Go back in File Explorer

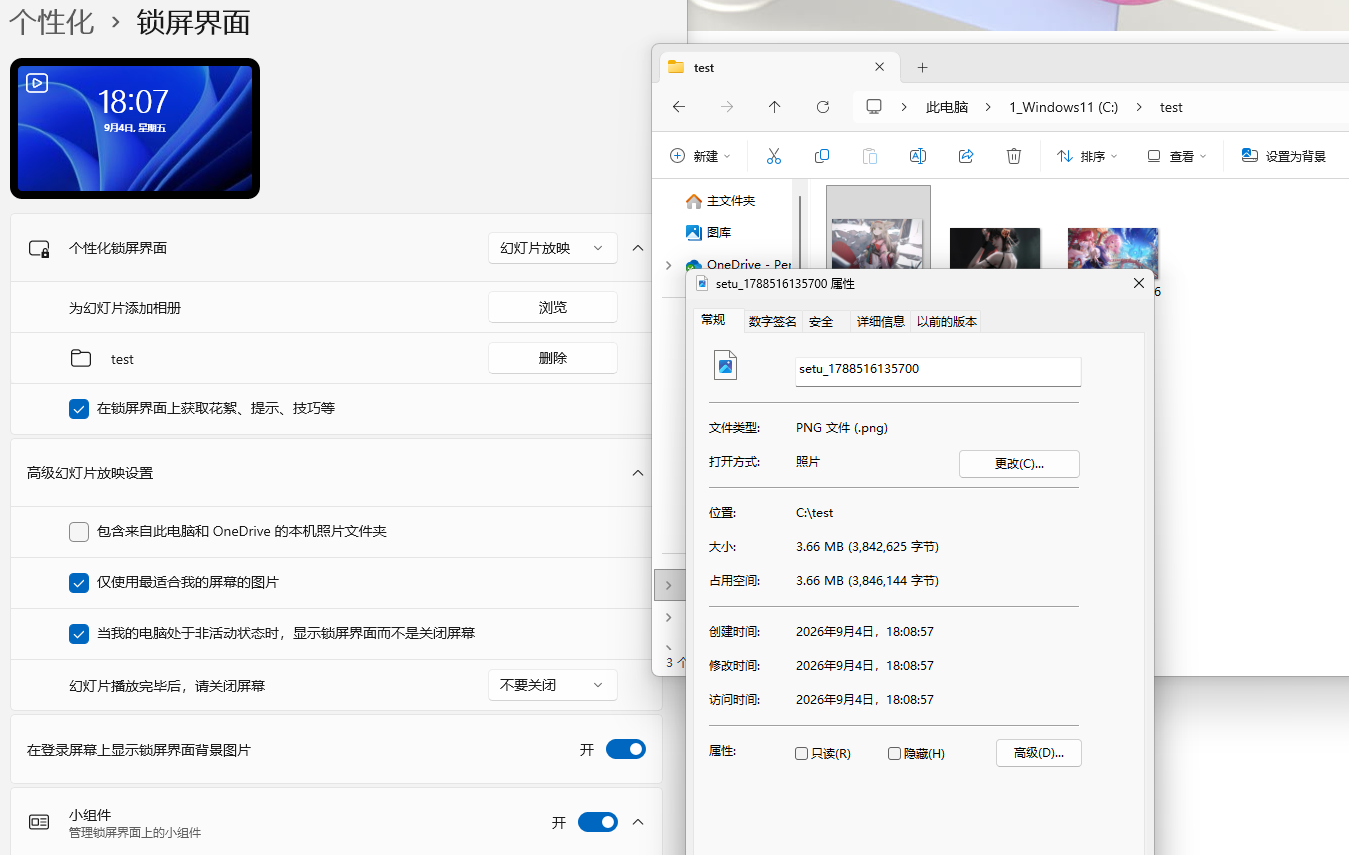coord(679,107)
